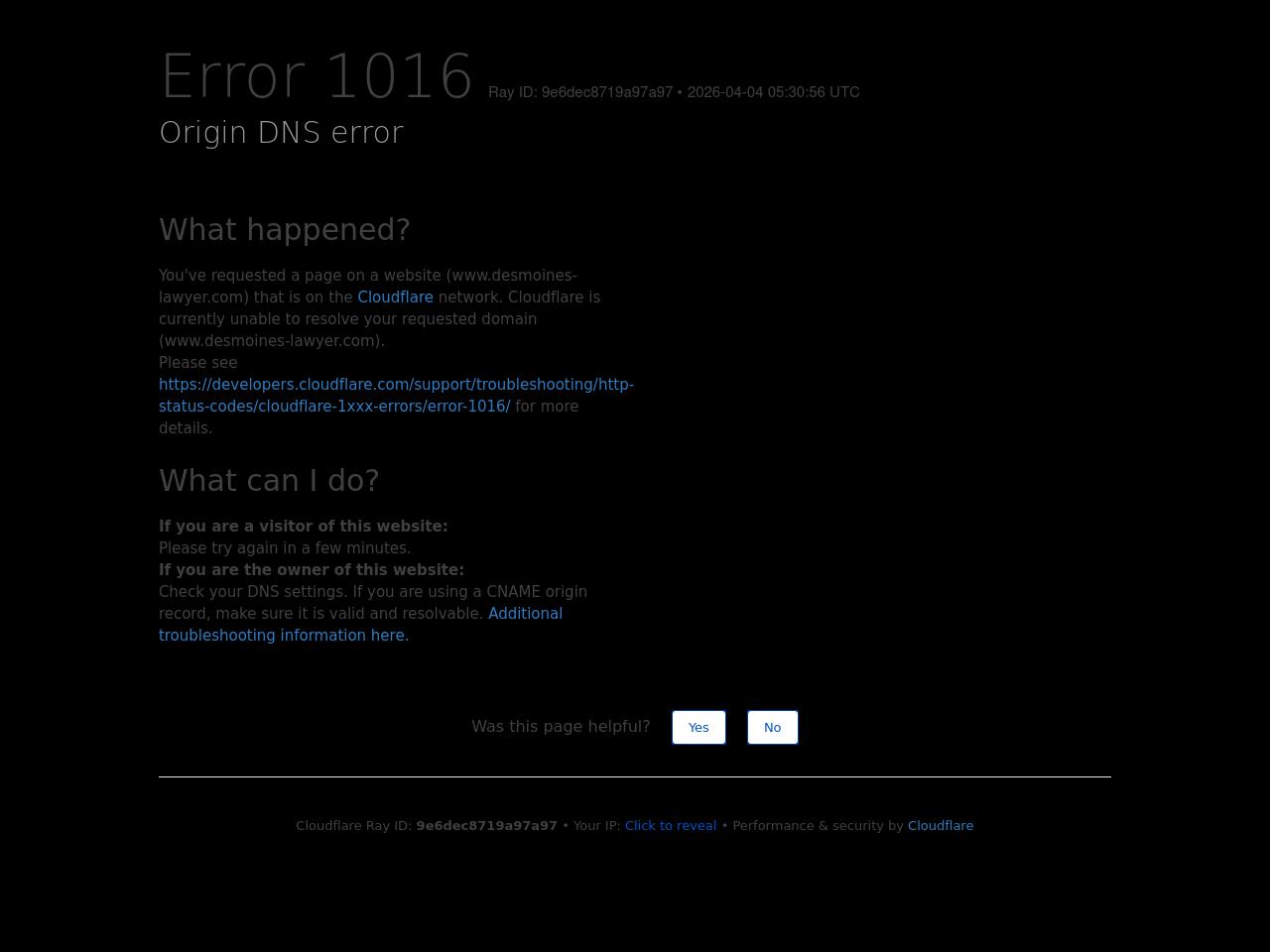
Task: Click the What happened? heading
Action: pos(285,230)
